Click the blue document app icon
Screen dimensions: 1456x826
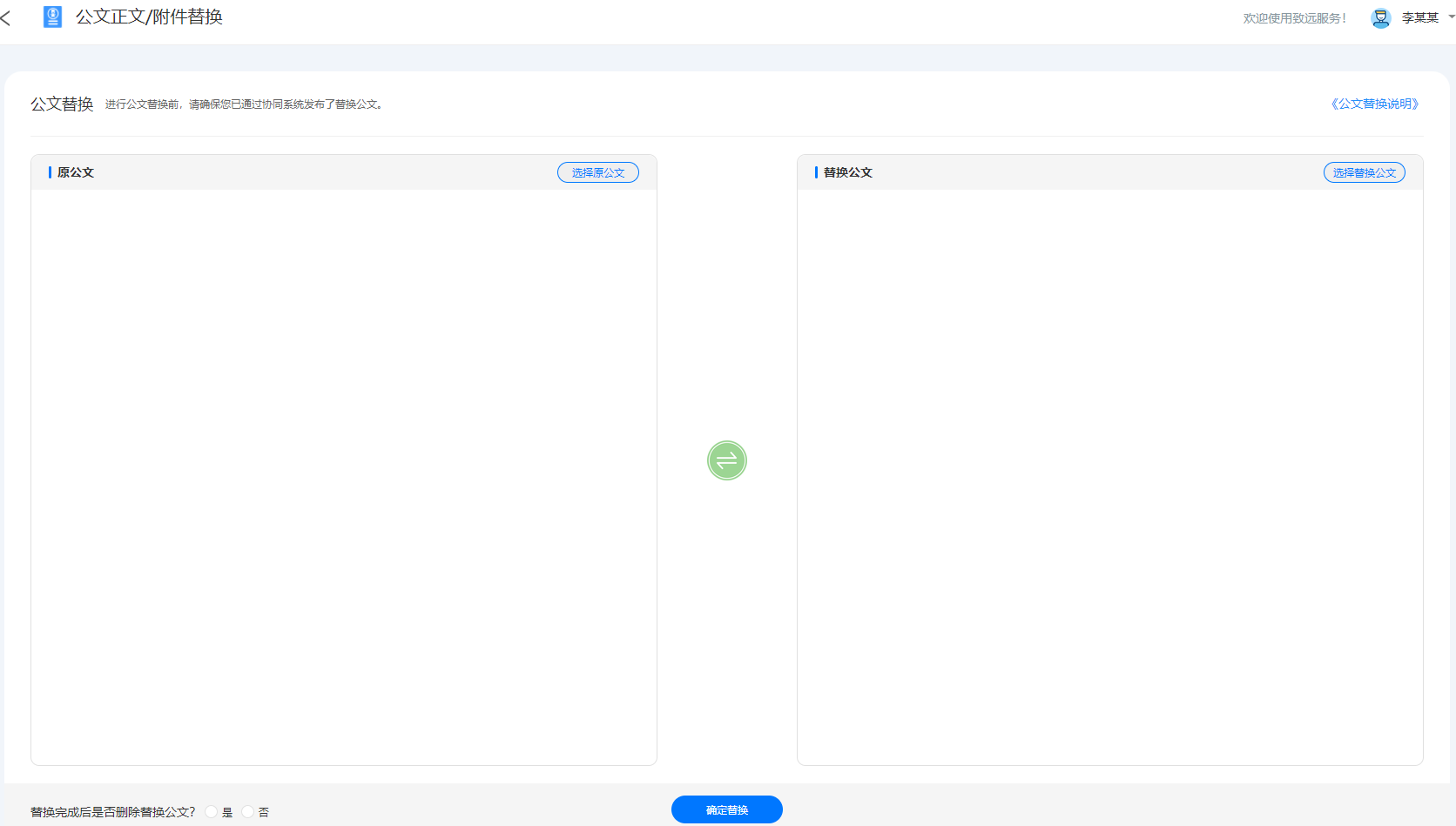(x=52, y=17)
